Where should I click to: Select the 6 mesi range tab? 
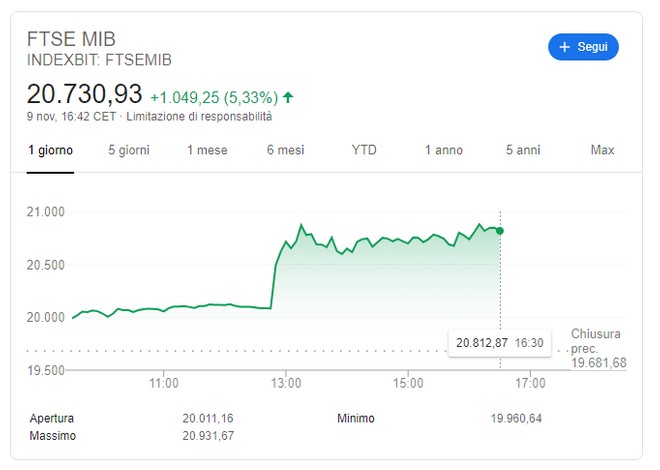285,150
